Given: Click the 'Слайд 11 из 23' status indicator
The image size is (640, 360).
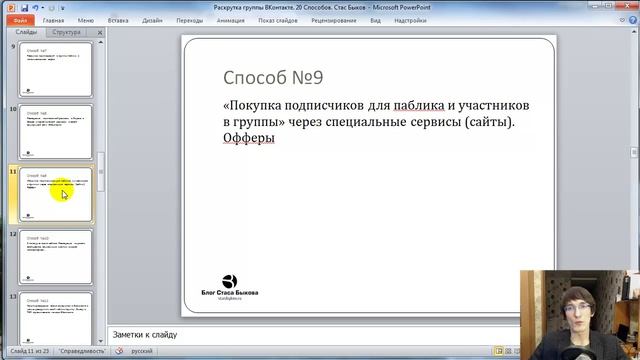Looking at the screenshot, I should point(29,351).
